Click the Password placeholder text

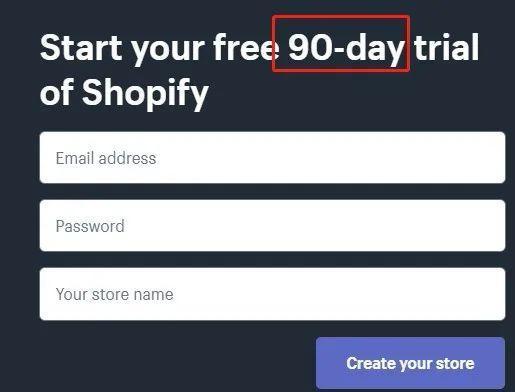(90, 226)
